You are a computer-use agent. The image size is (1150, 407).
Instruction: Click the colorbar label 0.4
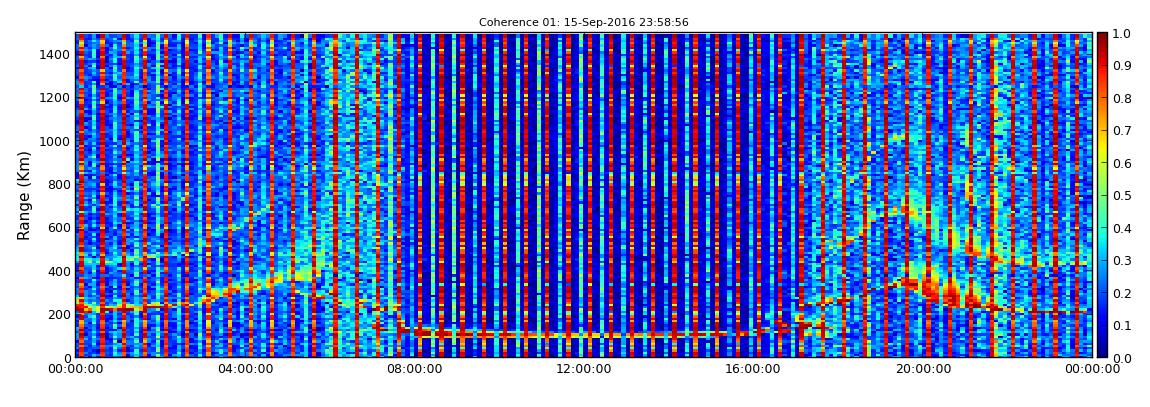click(1122, 228)
